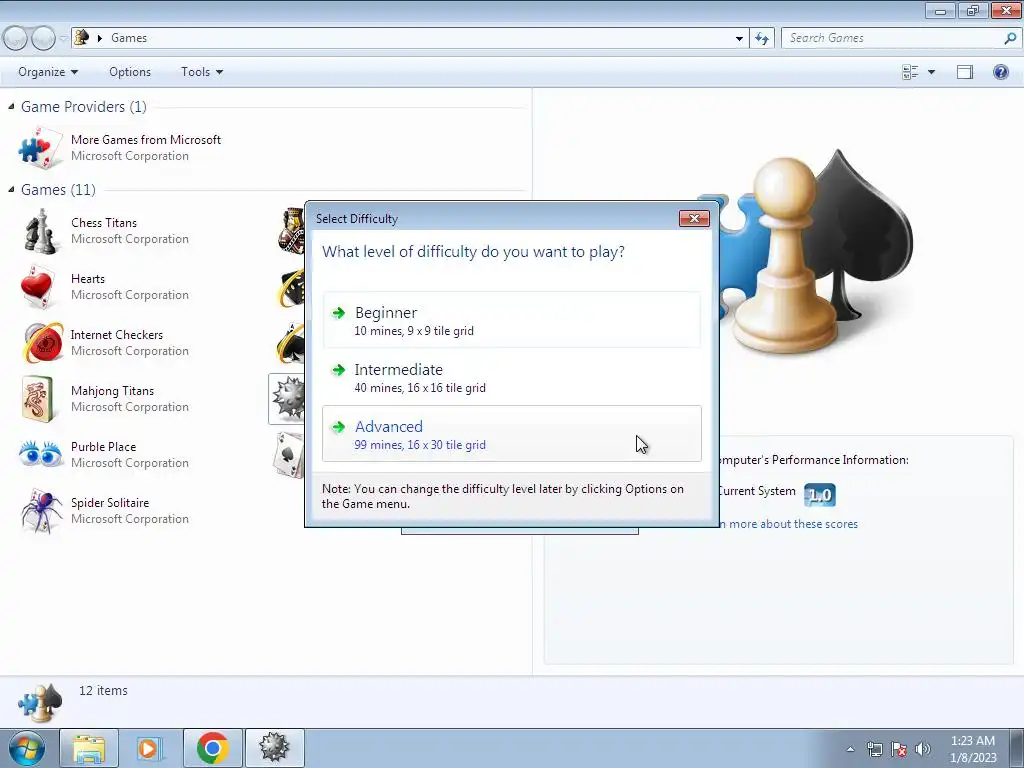This screenshot has width=1024, height=768.
Task: Choose Intermediate difficulty
Action: point(511,377)
